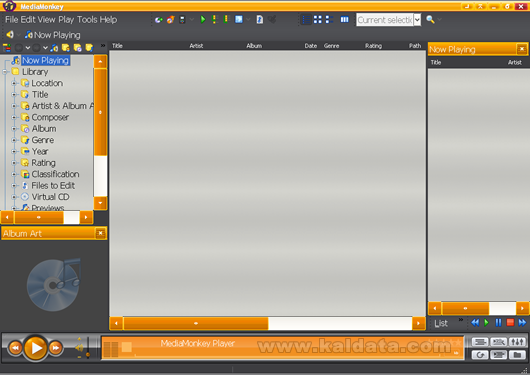530x375 pixels.
Task: Click the volume slider knob in the player
Action: pos(88,354)
